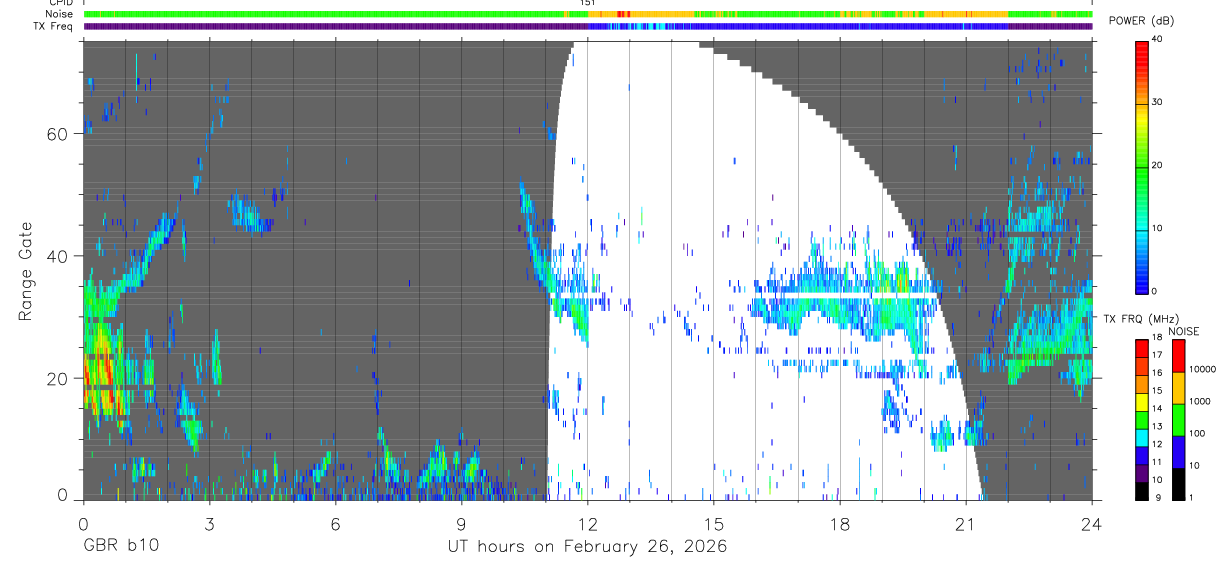
Task: Click hour 12 on the UT axis
Action: tap(588, 523)
